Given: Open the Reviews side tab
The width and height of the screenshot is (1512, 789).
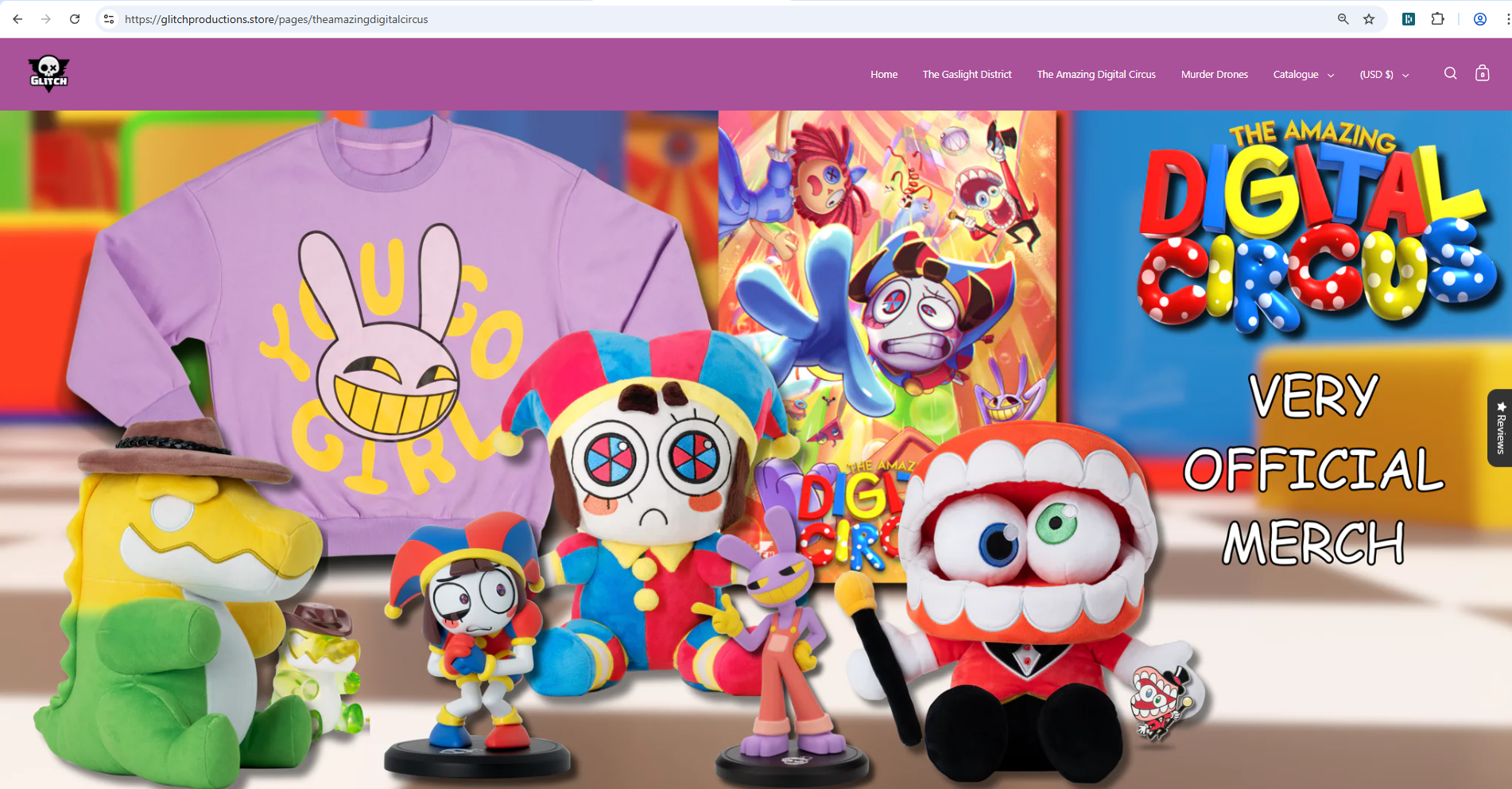Looking at the screenshot, I should (1500, 428).
